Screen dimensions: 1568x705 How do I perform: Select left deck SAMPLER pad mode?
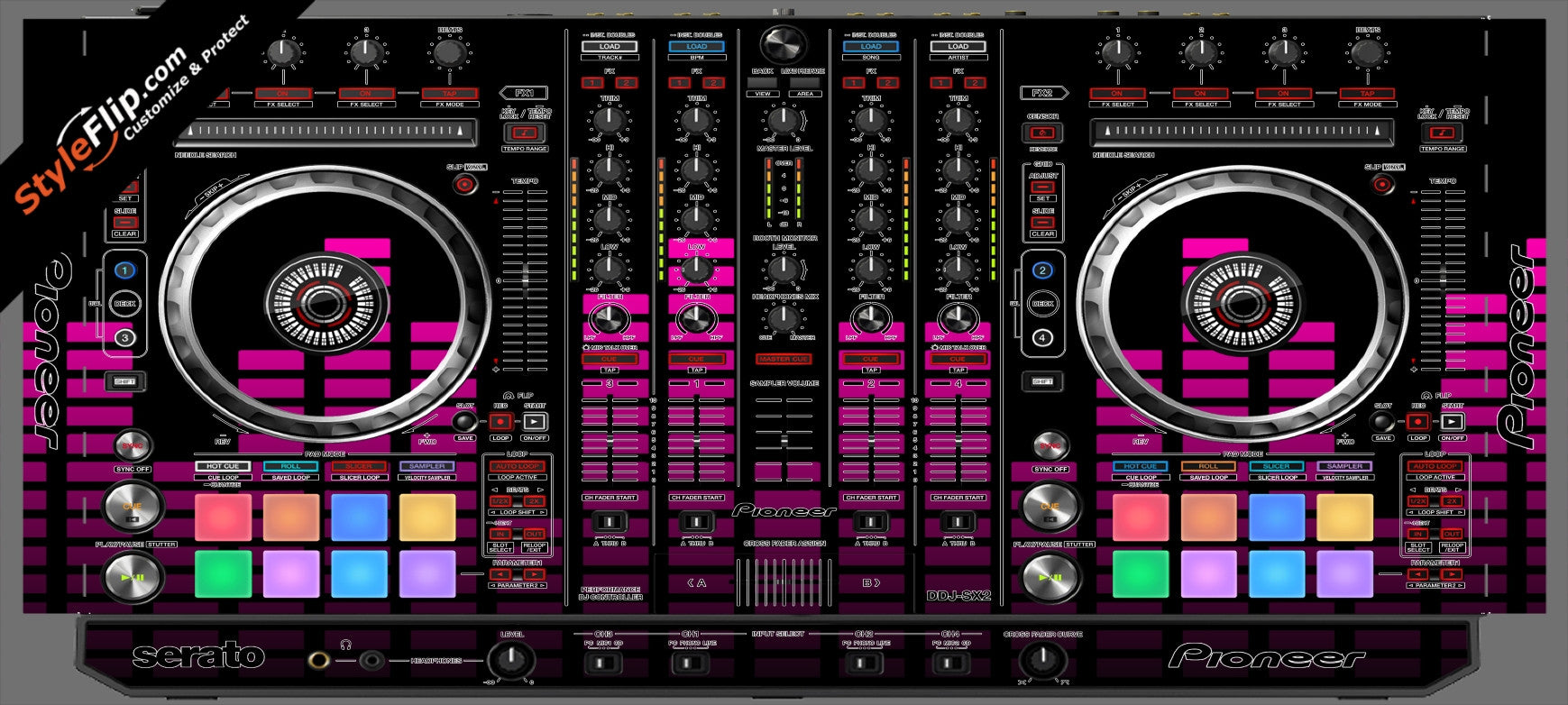coord(427,466)
